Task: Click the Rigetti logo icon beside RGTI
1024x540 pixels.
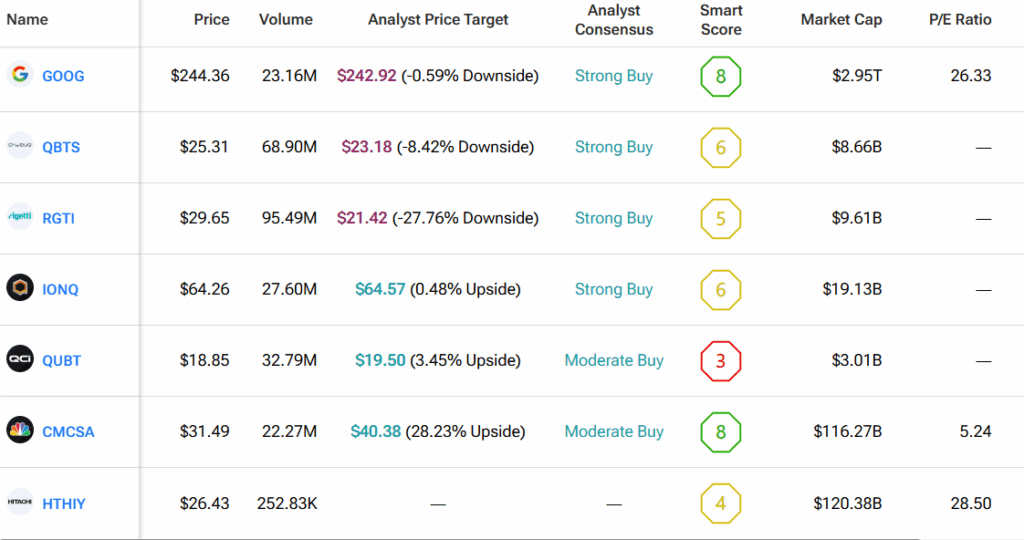Action: [20, 217]
